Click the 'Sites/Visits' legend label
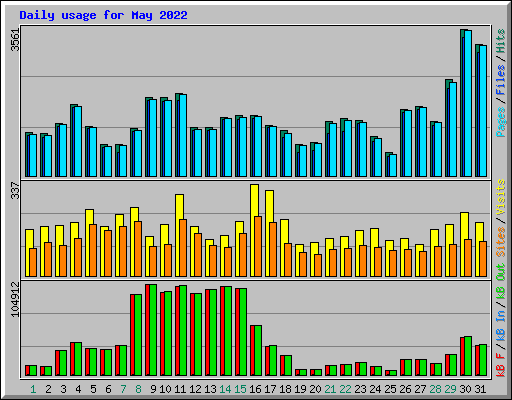 501,218
